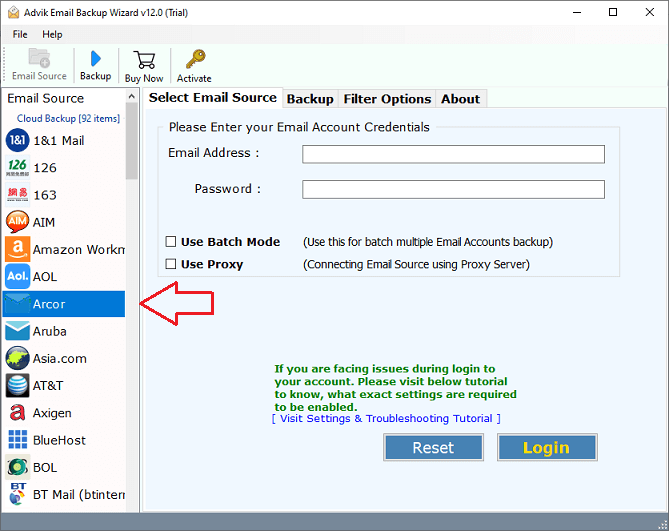This screenshot has width=669, height=531.
Task: Select the AT&T list entry text
Action: (x=48, y=386)
